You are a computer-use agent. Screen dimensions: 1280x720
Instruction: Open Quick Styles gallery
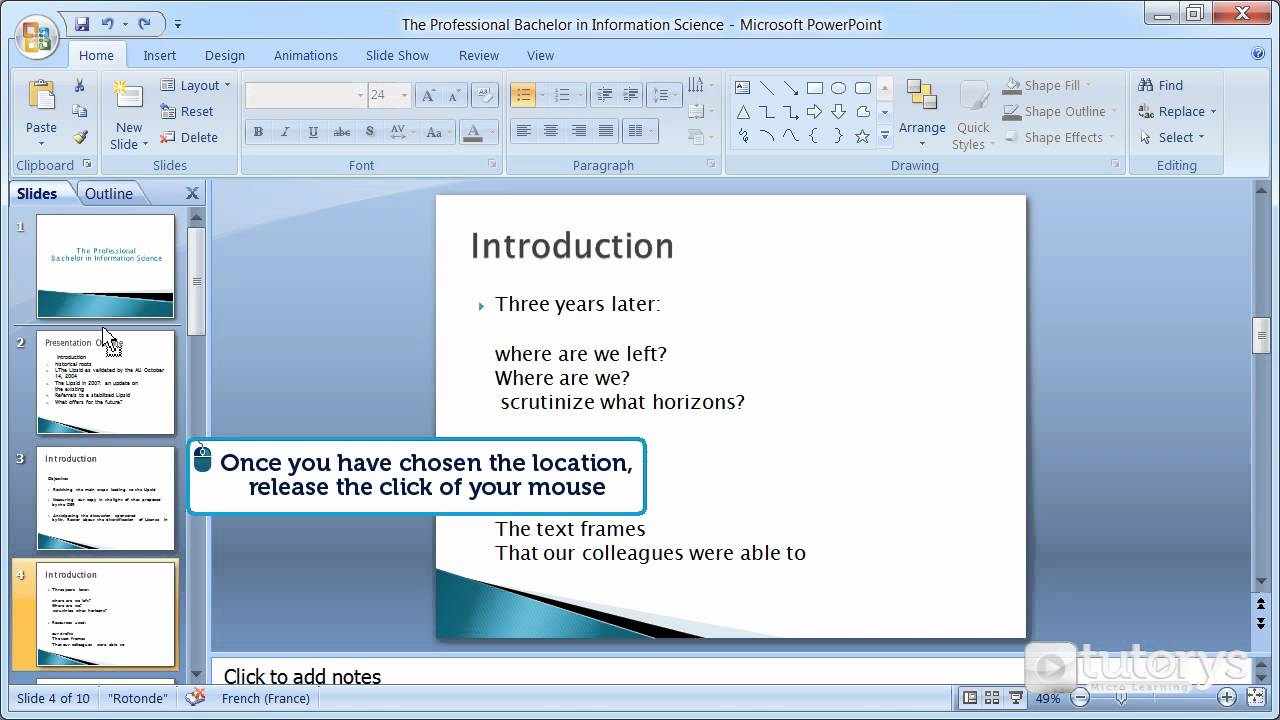[x=972, y=115]
